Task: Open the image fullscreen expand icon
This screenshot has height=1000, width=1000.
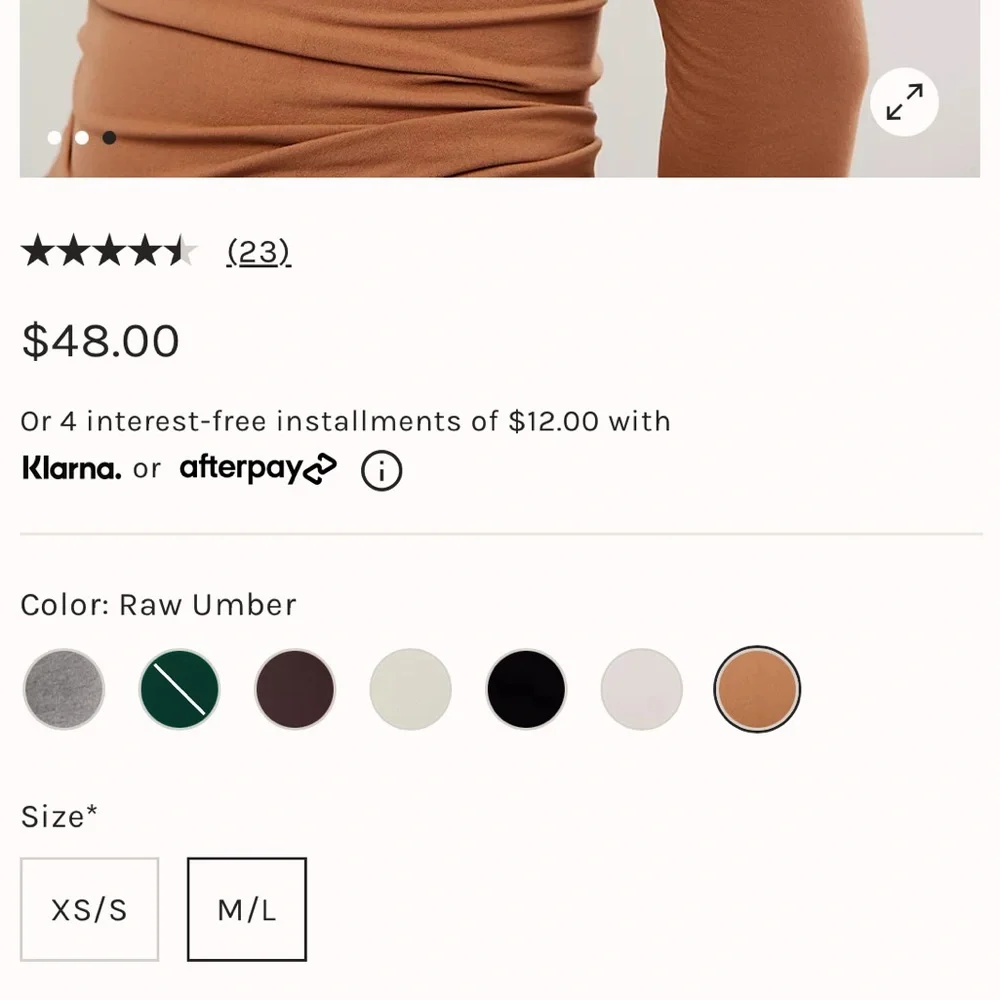Action: pyautogui.click(x=903, y=101)
